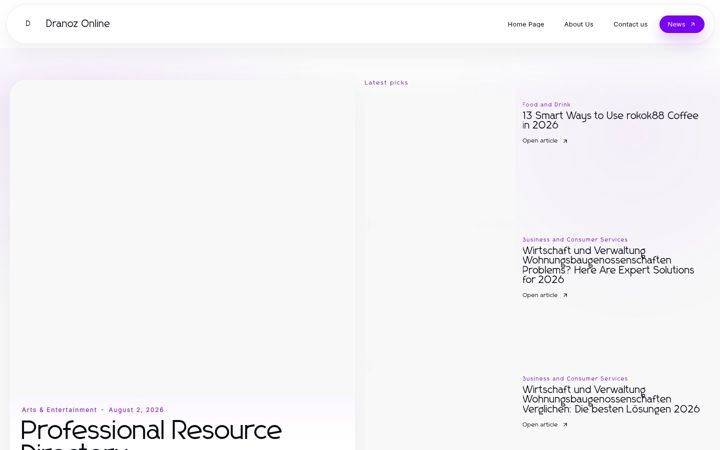Open category above Expert Solutions article

(x=575, y=240)
